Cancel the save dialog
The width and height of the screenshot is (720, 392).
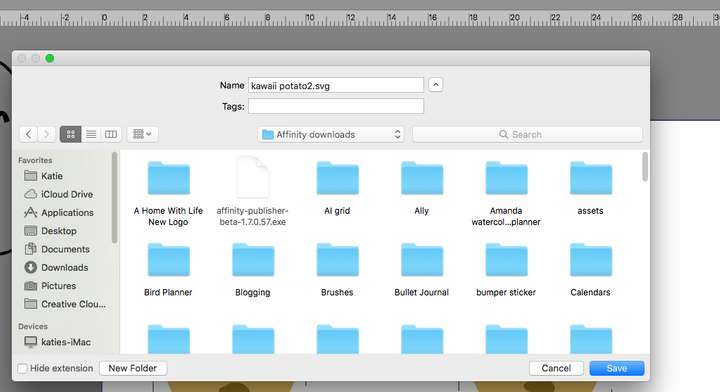click(556, 368)
